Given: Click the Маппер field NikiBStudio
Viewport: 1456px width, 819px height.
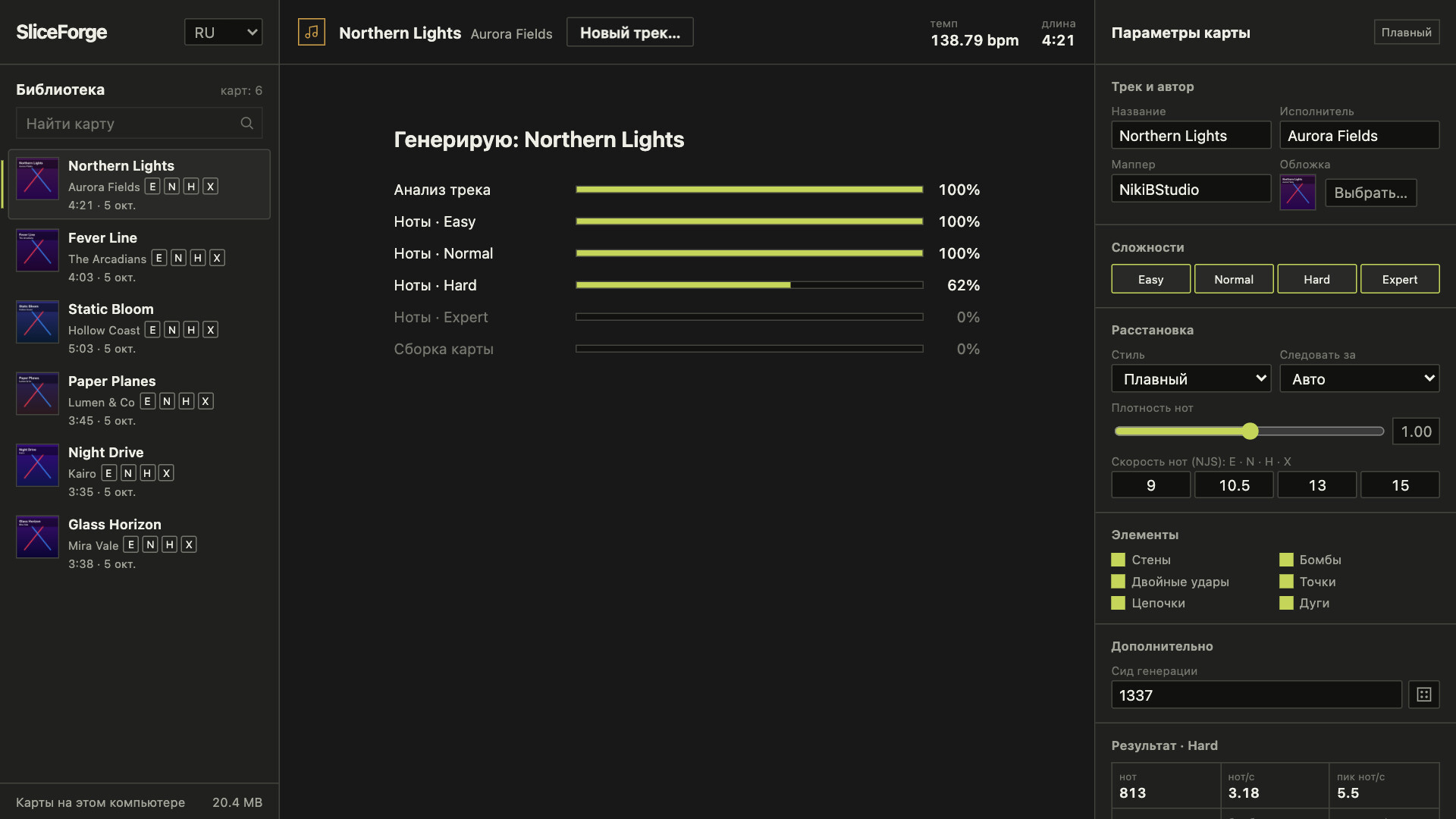Looking at the screenshot, I should 1191,189.
